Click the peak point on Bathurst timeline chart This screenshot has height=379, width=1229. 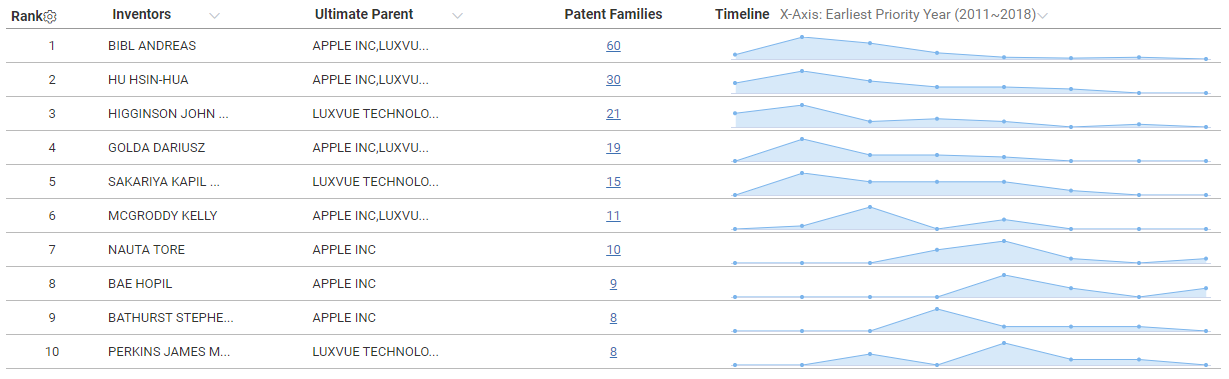tap(936, 309)
